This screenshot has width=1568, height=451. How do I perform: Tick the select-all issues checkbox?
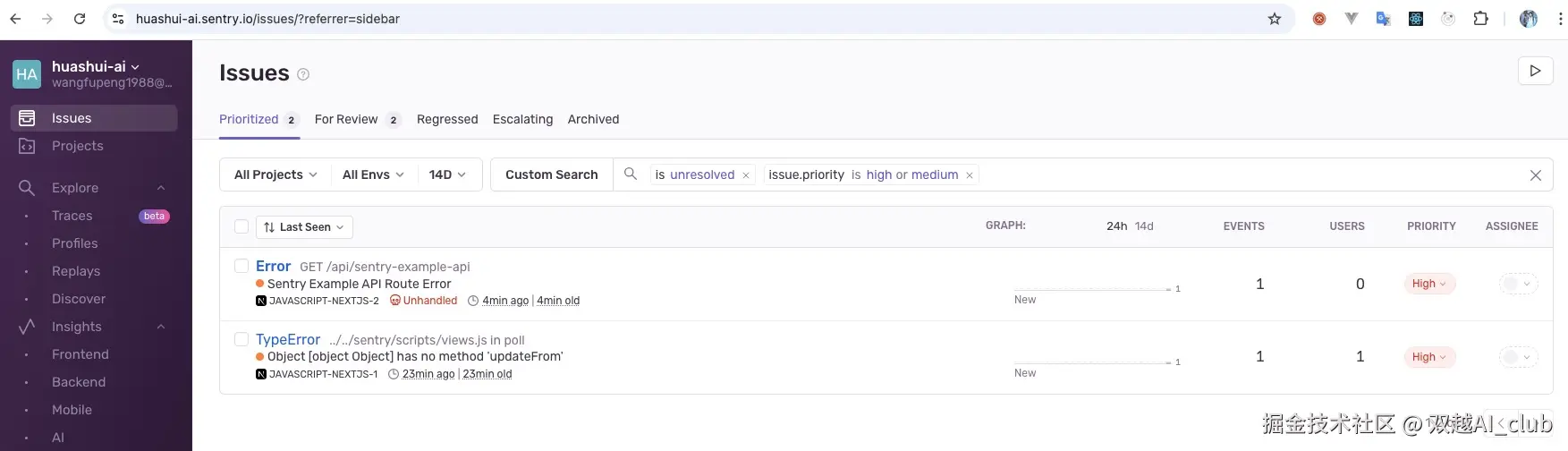(x=242, y=226)
